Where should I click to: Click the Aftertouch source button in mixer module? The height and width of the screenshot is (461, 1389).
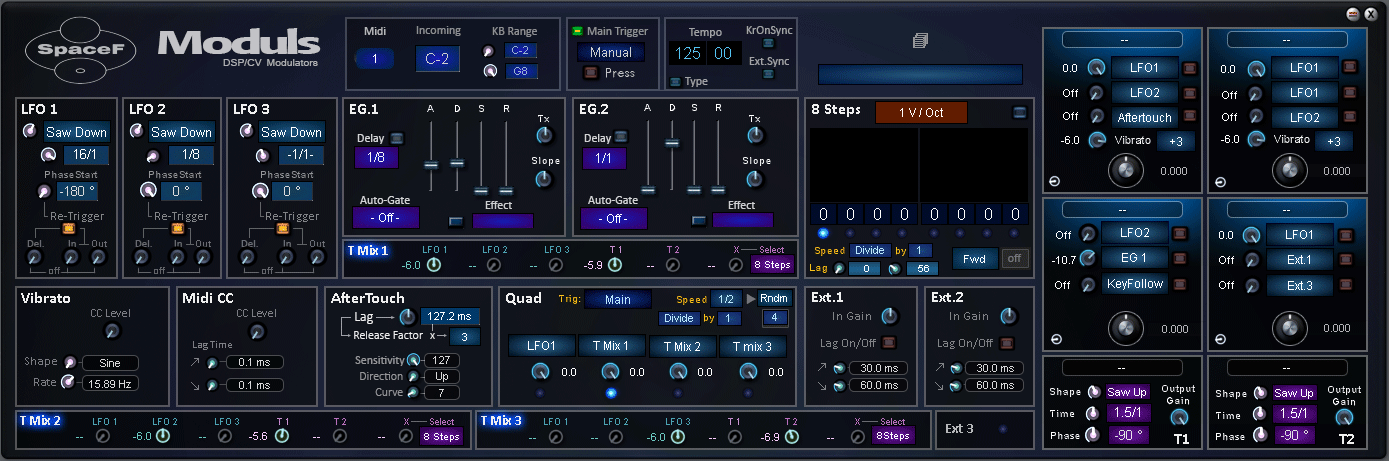click(x=1144, y=117)
